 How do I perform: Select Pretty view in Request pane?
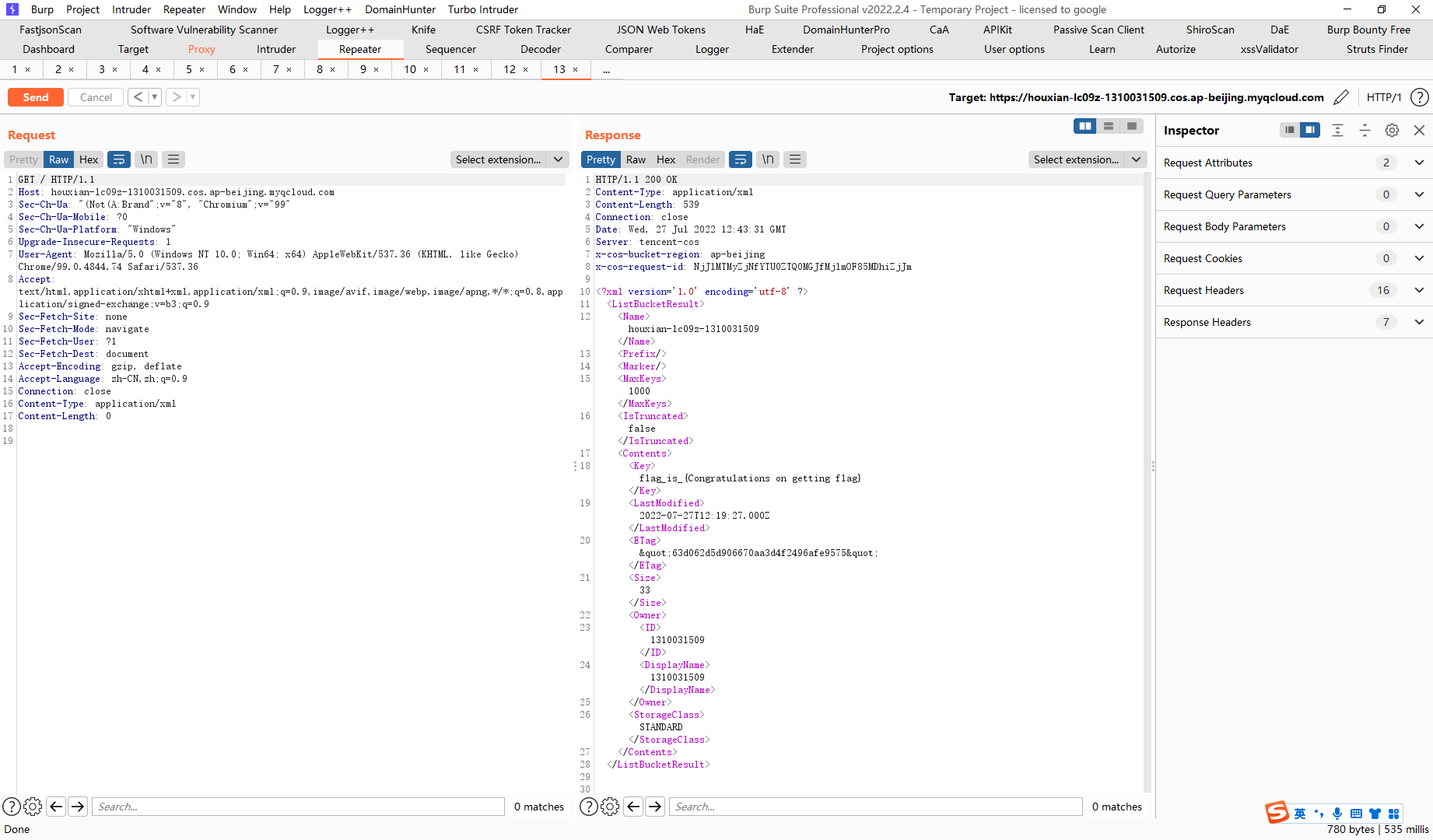coord(23,159)
